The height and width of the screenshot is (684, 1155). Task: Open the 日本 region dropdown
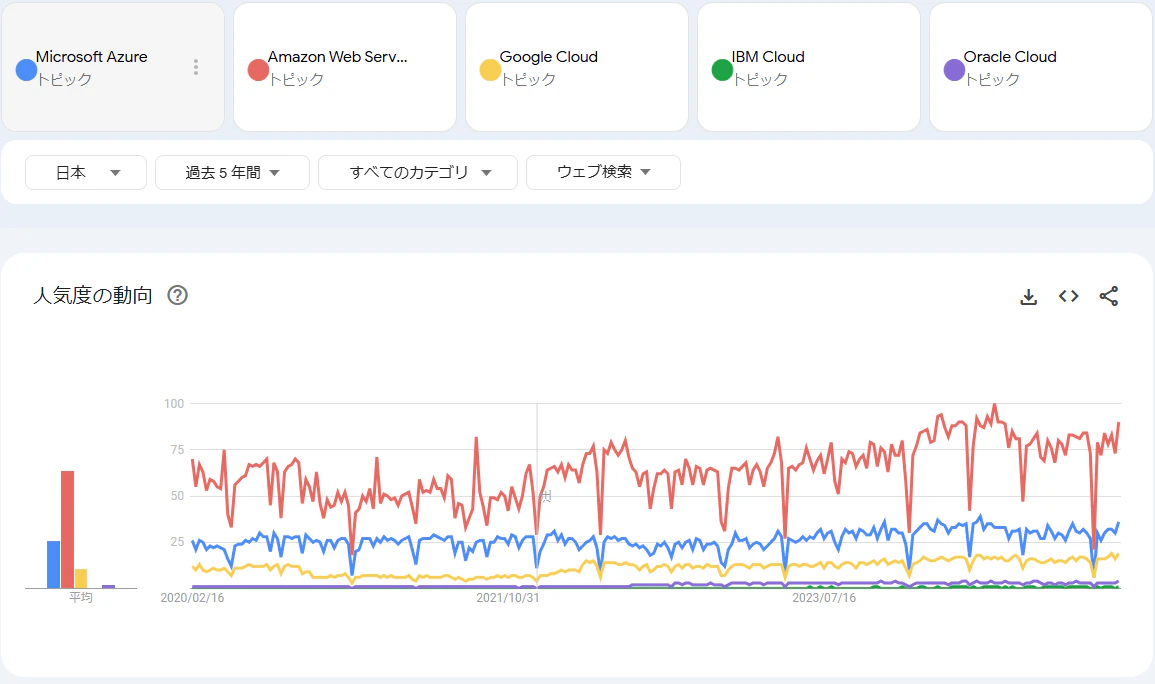coord(86,172)
